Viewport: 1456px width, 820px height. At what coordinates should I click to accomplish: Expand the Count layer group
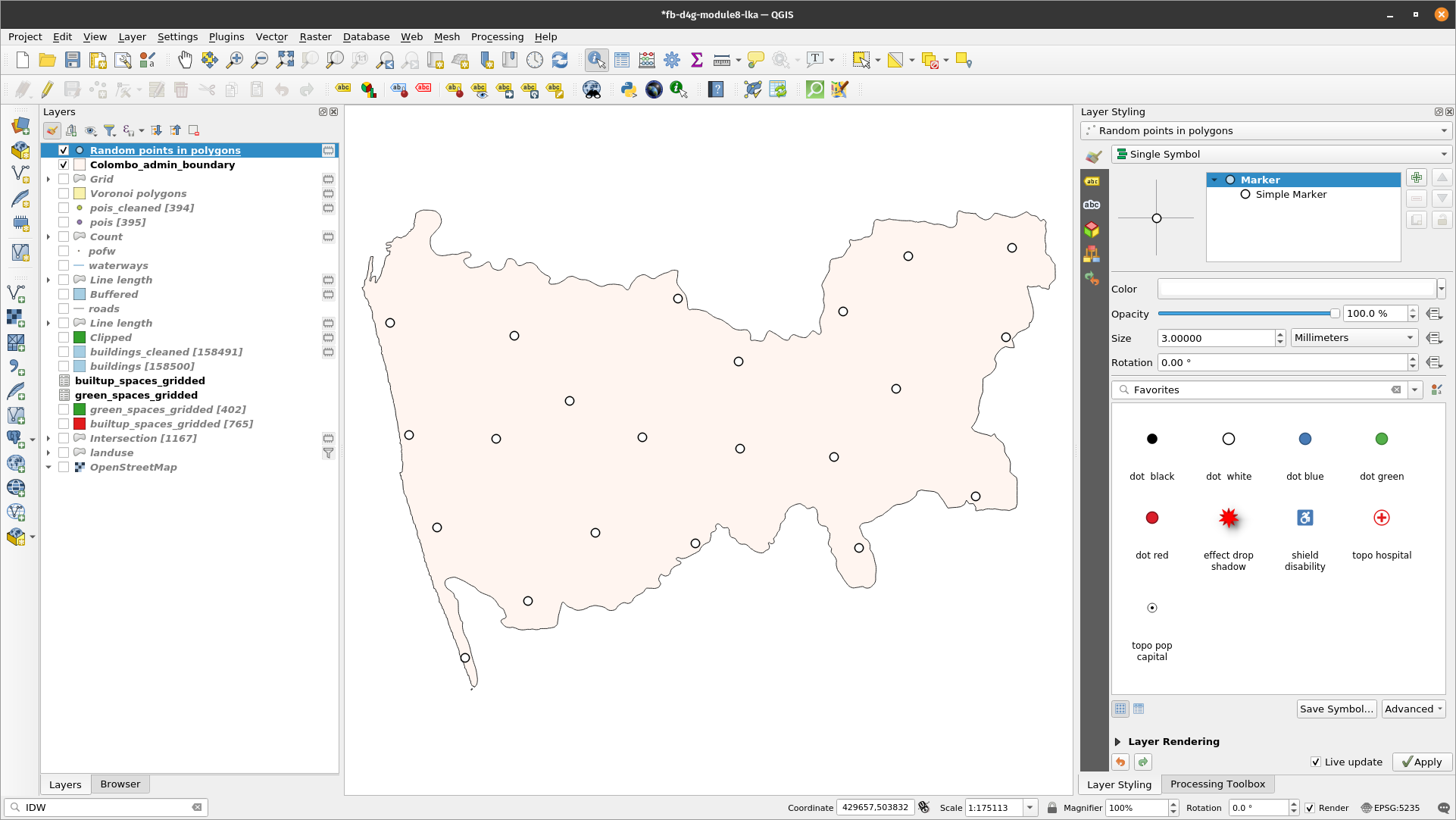(x=47, y=236)
